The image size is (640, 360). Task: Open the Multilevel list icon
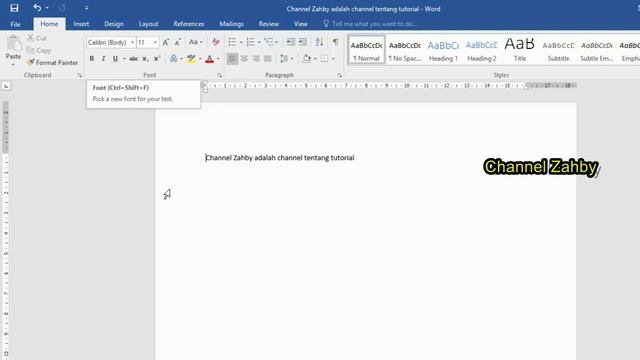click(x=268, y=42)
